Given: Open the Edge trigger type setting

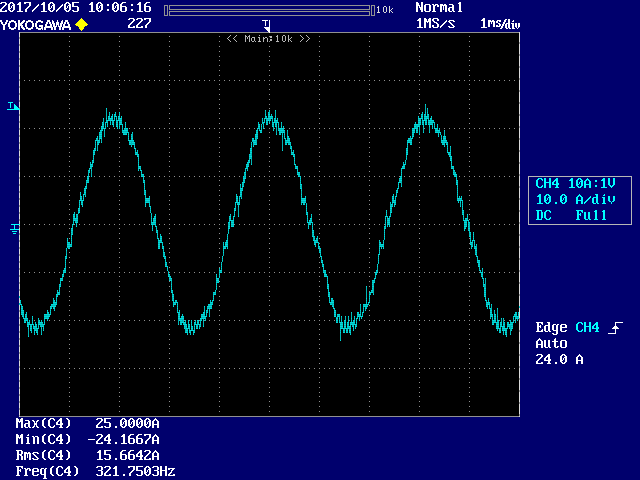Looking at the screenshot, I should [x=551, y=327].
